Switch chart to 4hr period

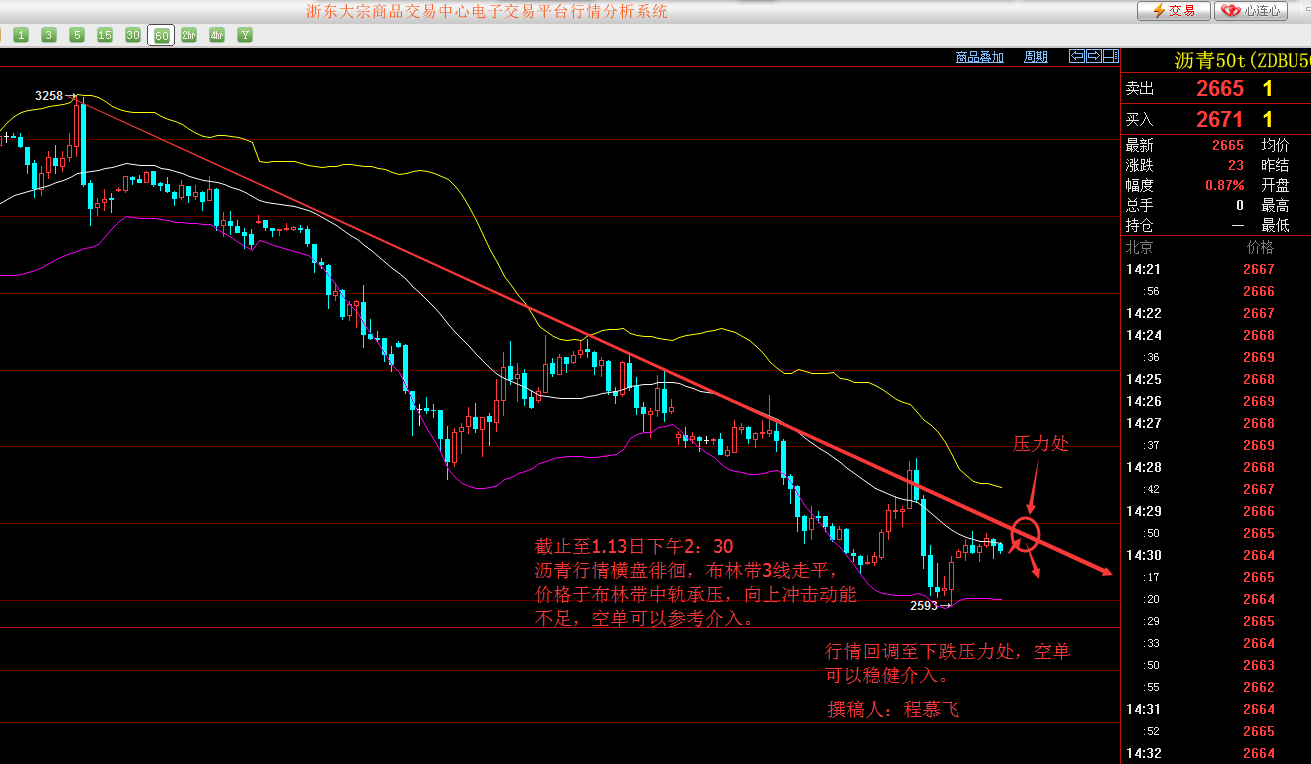click(x=217, y=35)
